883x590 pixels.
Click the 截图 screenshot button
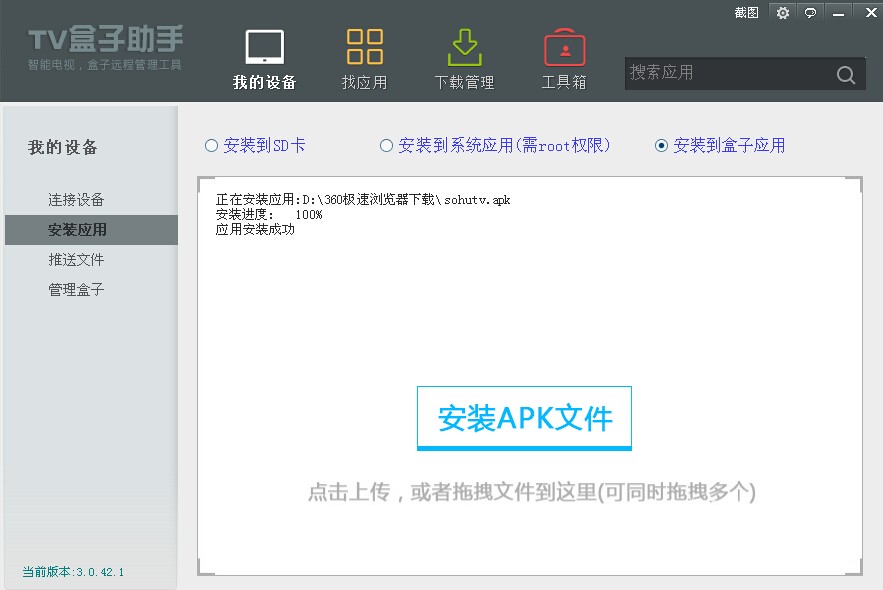[747, 12]
